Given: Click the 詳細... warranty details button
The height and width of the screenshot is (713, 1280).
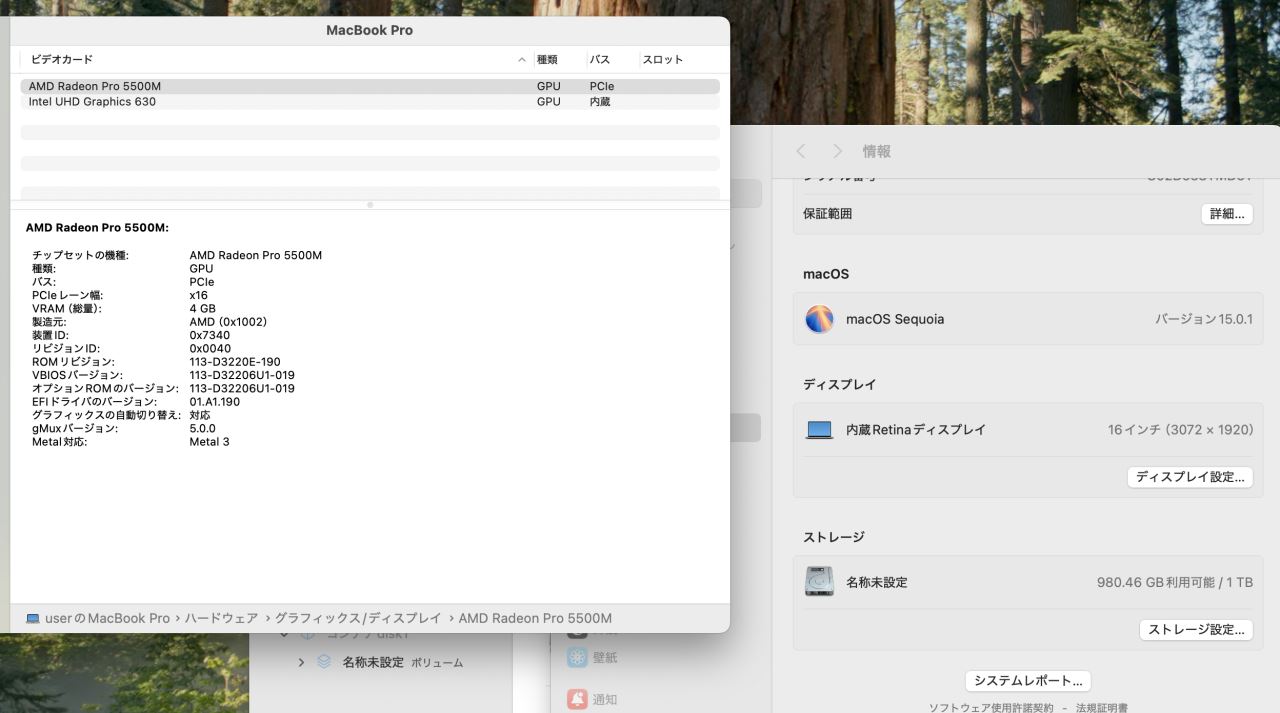Looking at the screenshot, I should (1226, 214).
